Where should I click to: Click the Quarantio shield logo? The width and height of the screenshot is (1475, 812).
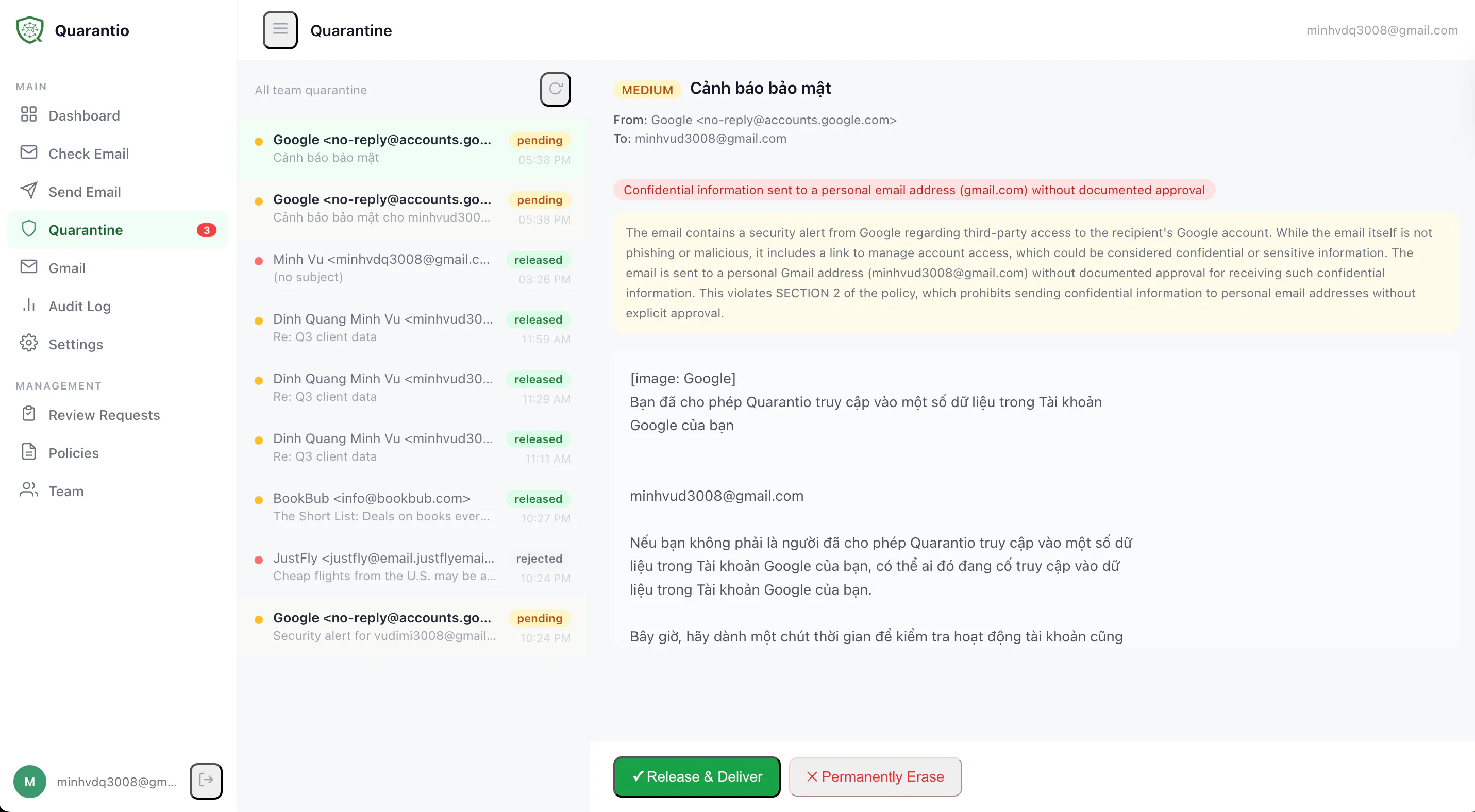coord(30,30)
